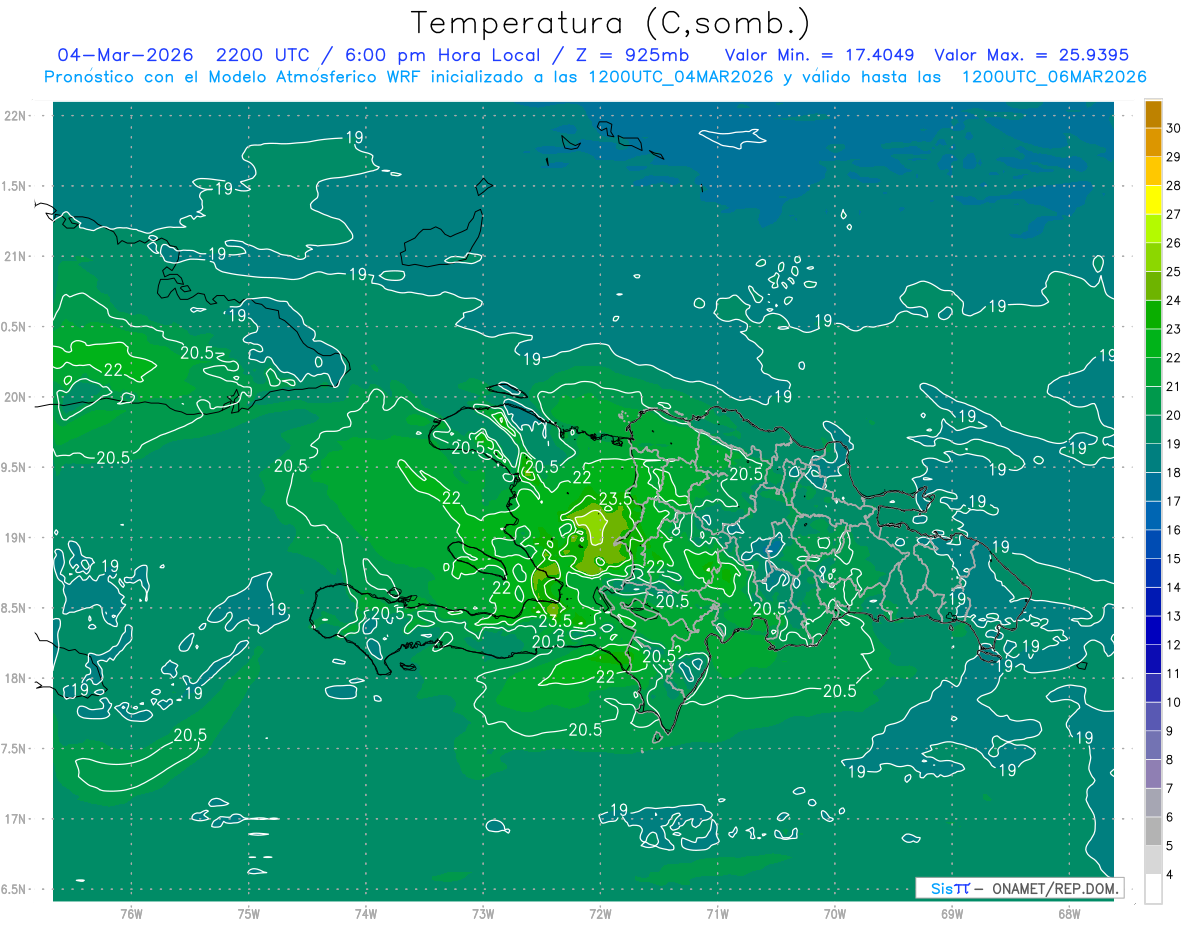
Task: Click the '17N' latitude axis label
Action: point(16,819)
